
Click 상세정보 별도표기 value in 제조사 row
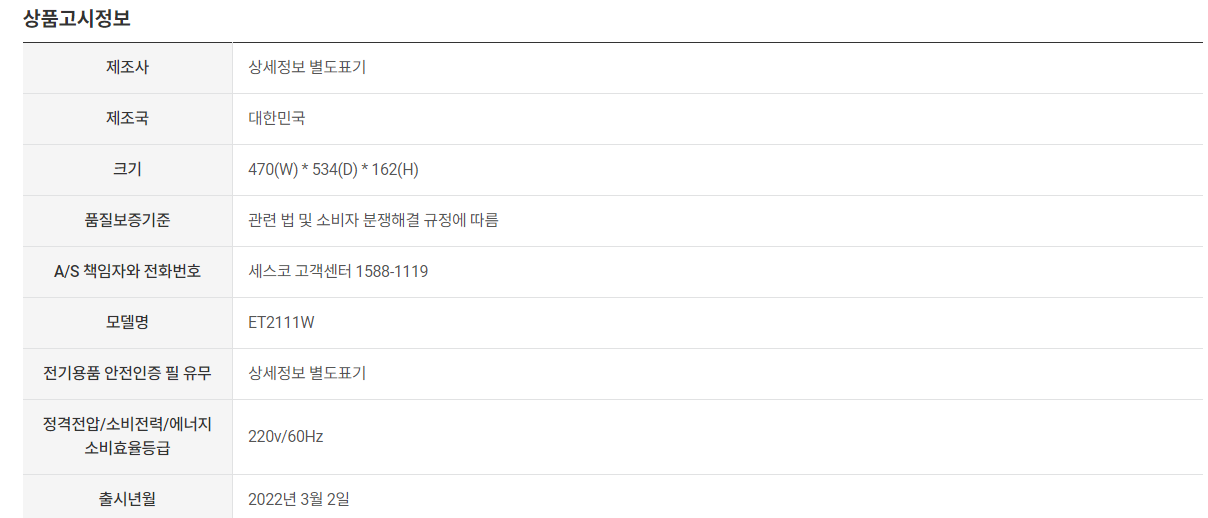tap(307, 68)
